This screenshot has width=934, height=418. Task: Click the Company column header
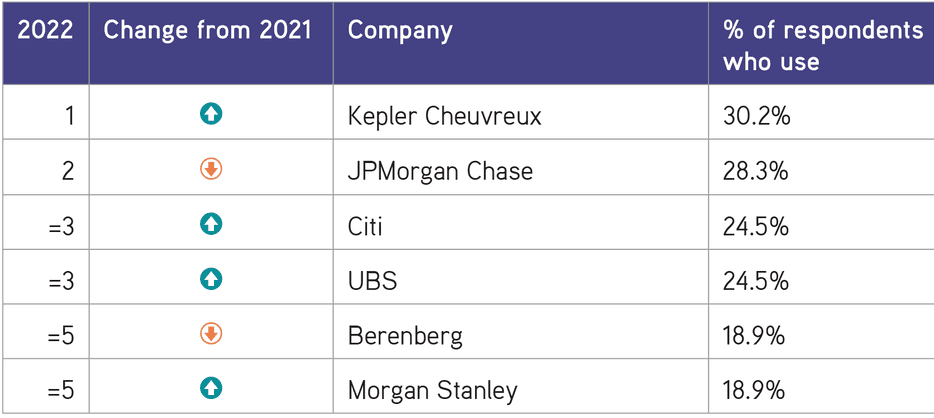tap(400, 32)
